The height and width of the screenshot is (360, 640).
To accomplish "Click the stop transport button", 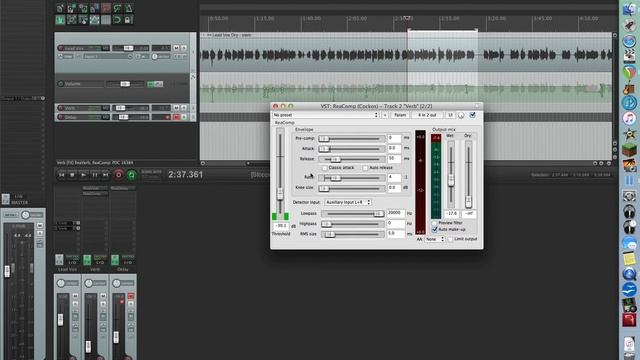I will (x=73, y=175).
